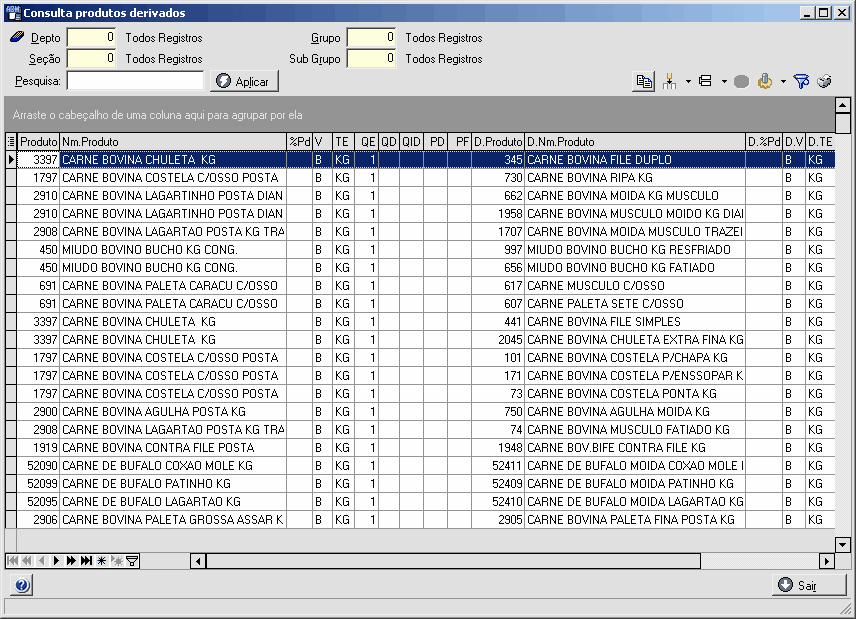Click the grid indicator icon before Produto header

click(x=11, y=142)
